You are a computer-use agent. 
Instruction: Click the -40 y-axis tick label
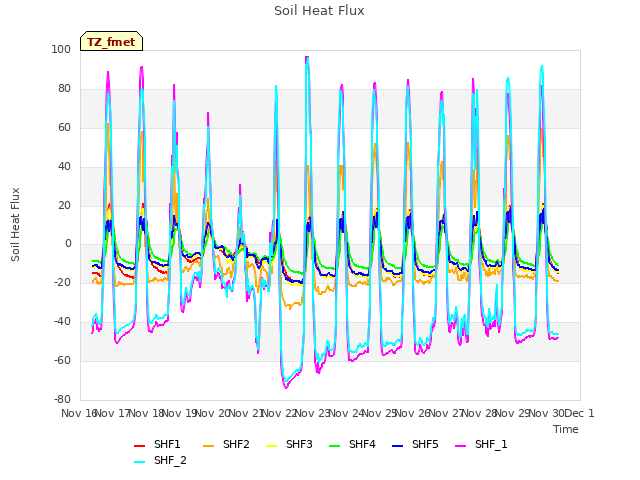pyautogui.click(x=62, y=322)
